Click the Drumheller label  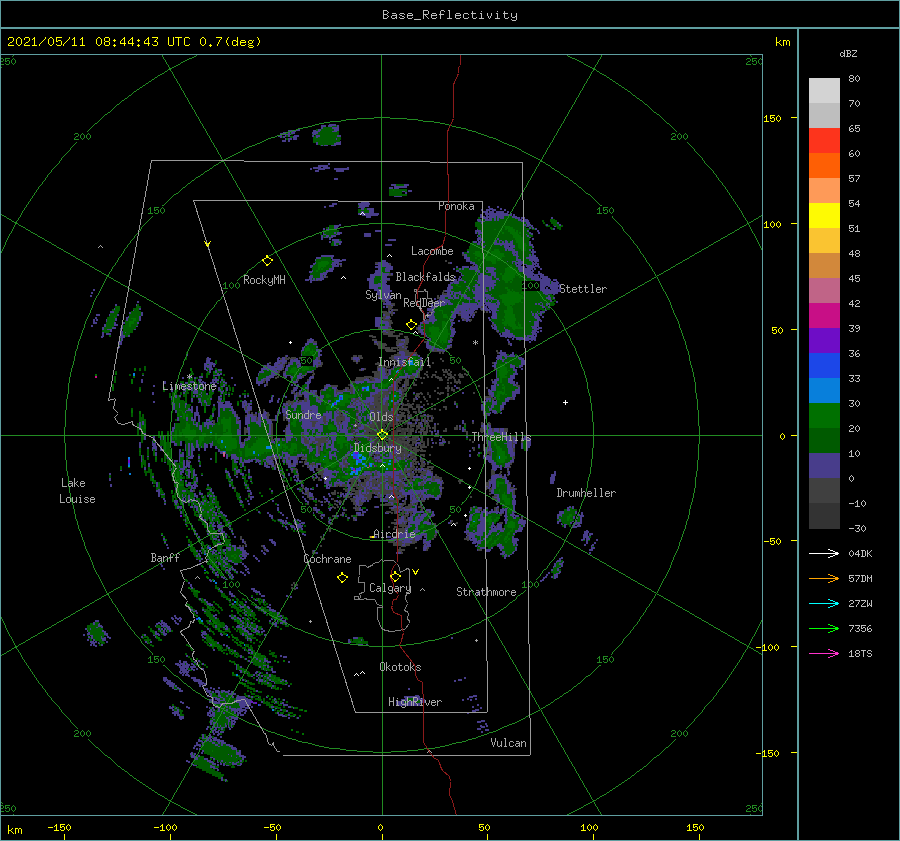pyautogui.click(x=586, y=493)
